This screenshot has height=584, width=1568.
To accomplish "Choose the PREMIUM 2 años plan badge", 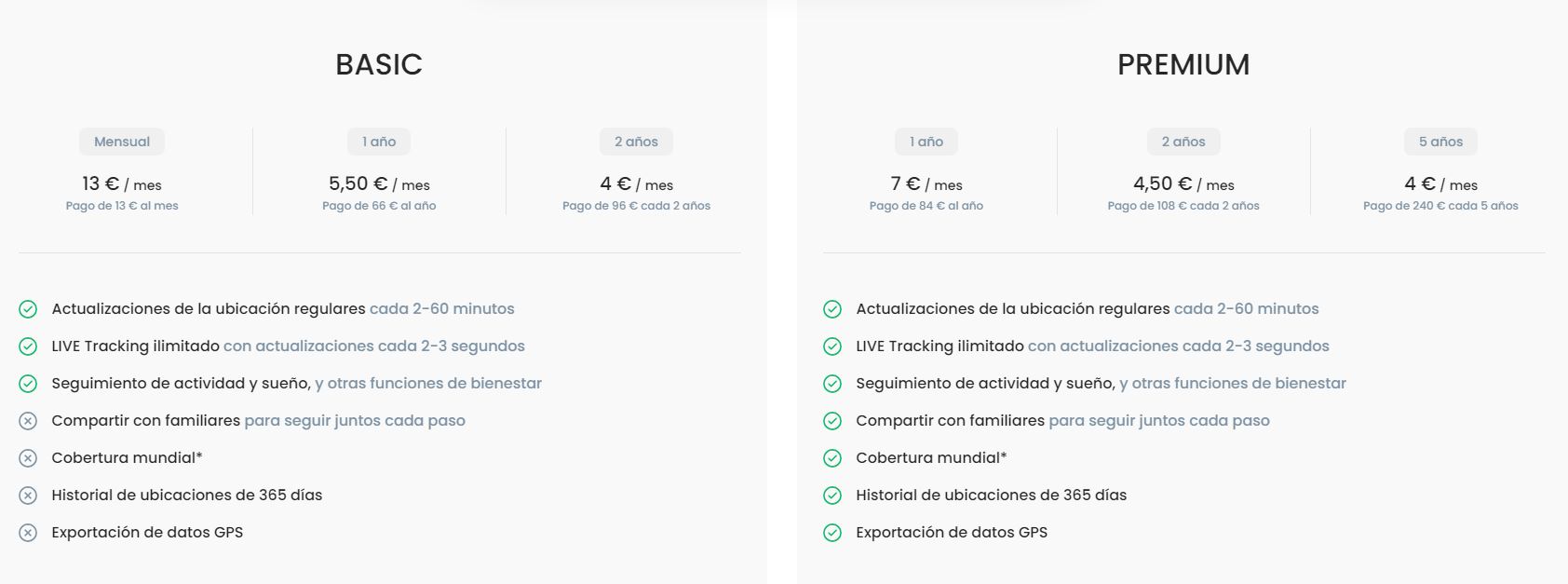I will (1183, 142).
